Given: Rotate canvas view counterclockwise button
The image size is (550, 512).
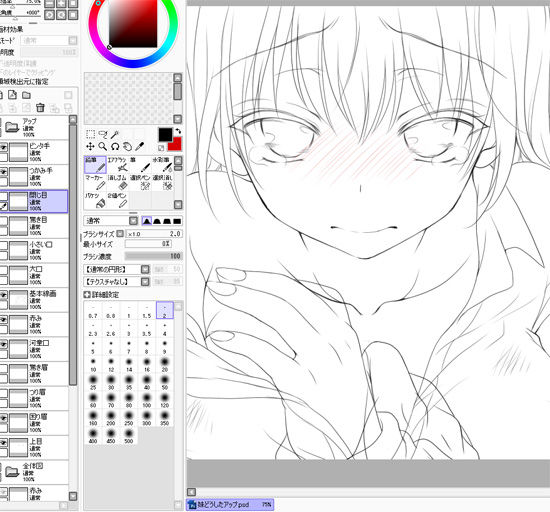Looking at the screenshot, I should click(49, 15).
